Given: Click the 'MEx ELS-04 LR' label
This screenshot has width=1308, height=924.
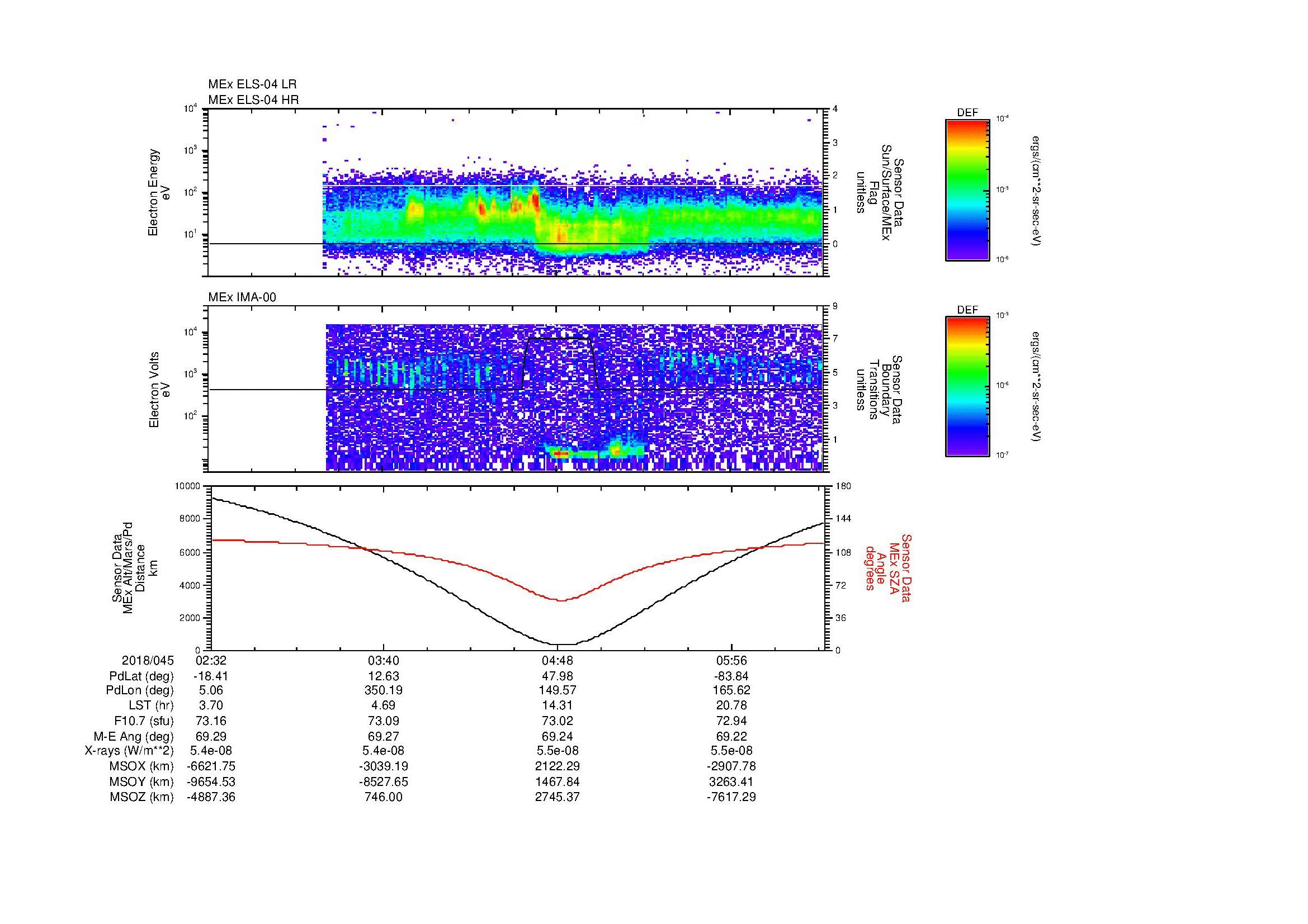Looking at the screenshot, I should [x=252, y=84].
